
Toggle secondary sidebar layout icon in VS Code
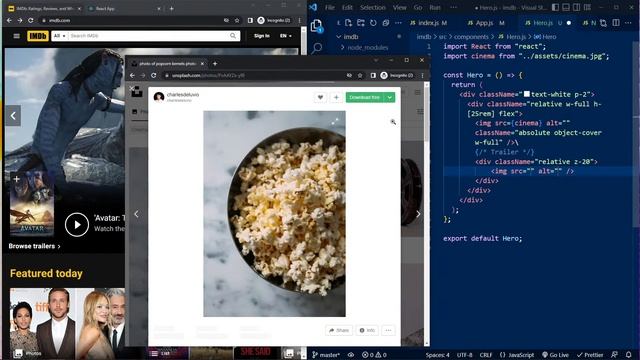(576, 7)
